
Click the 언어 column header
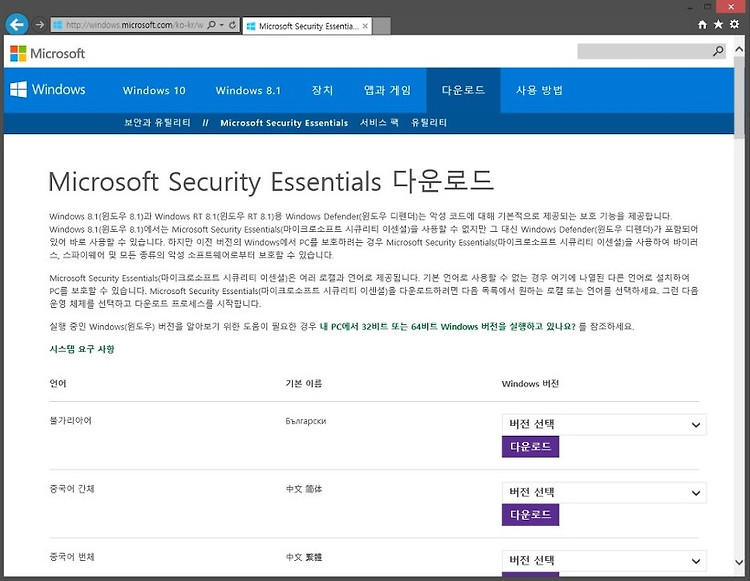(58, 384)
